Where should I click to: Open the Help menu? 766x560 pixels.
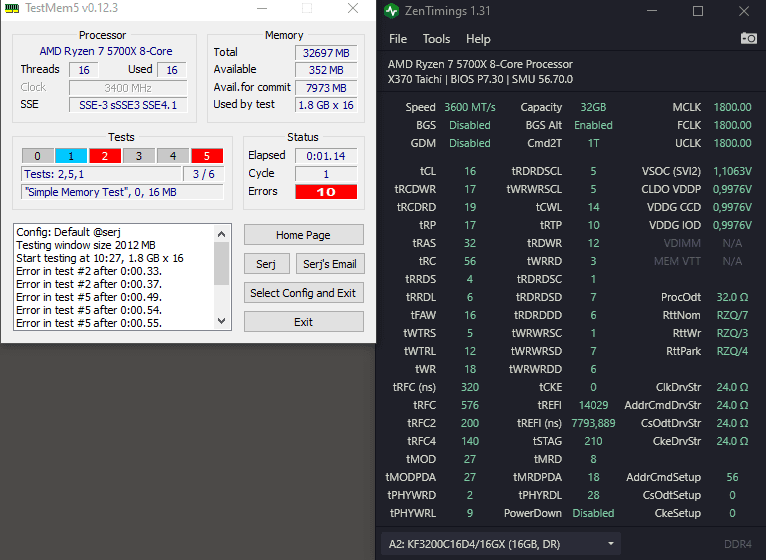pyautogui.click(x=478, y=39)
